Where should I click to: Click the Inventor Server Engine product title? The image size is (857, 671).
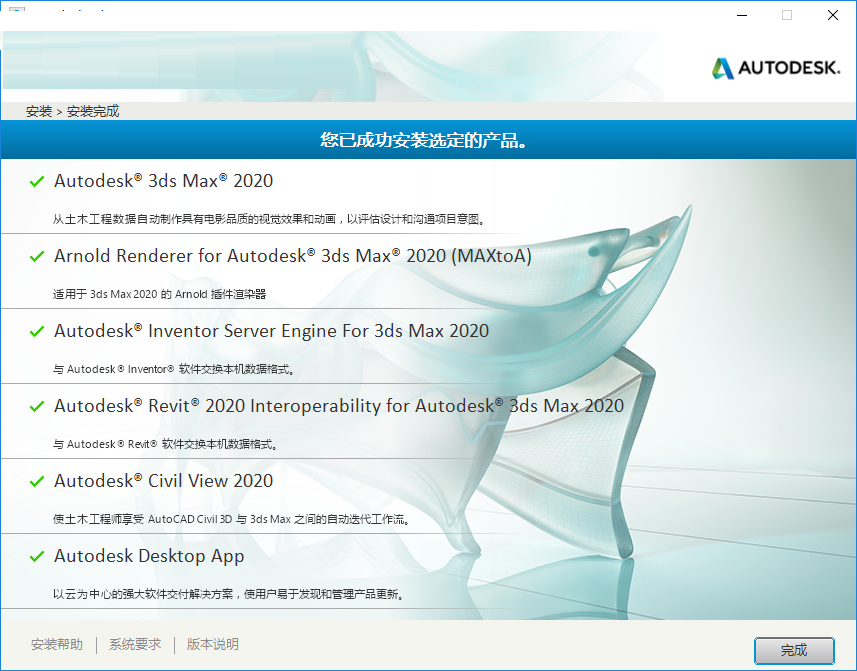[x=271, y=331]
